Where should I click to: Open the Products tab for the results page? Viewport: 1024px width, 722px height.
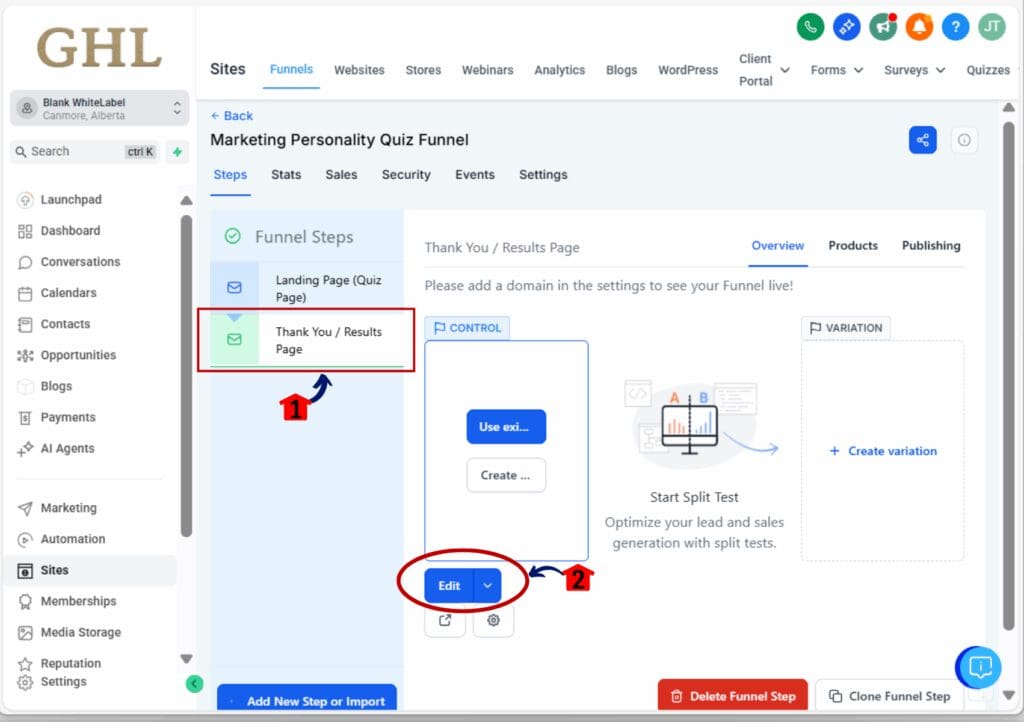(853, 245)
